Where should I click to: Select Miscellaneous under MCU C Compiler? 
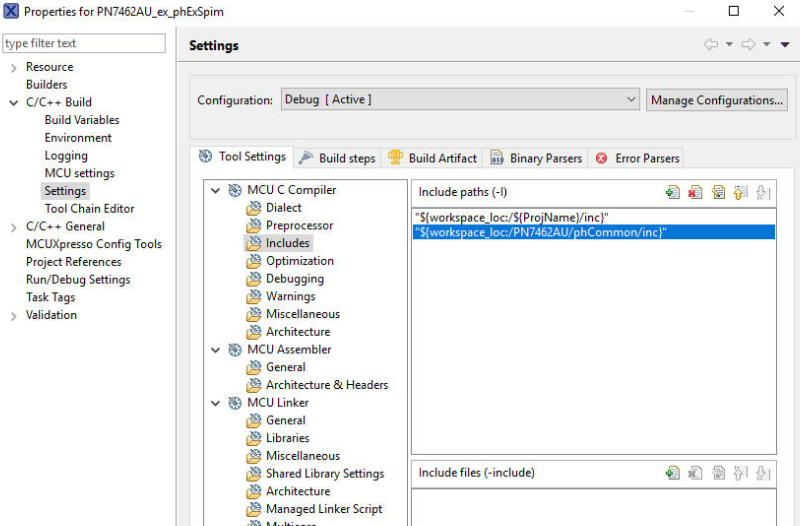tap(303, 314)
